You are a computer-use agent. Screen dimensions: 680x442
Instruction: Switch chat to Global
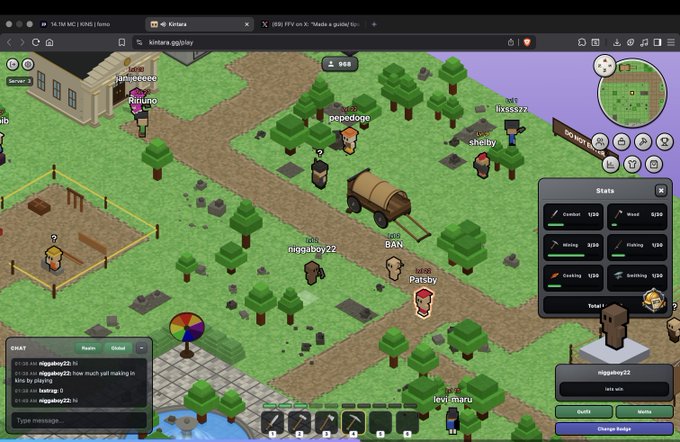click(118, 348)
